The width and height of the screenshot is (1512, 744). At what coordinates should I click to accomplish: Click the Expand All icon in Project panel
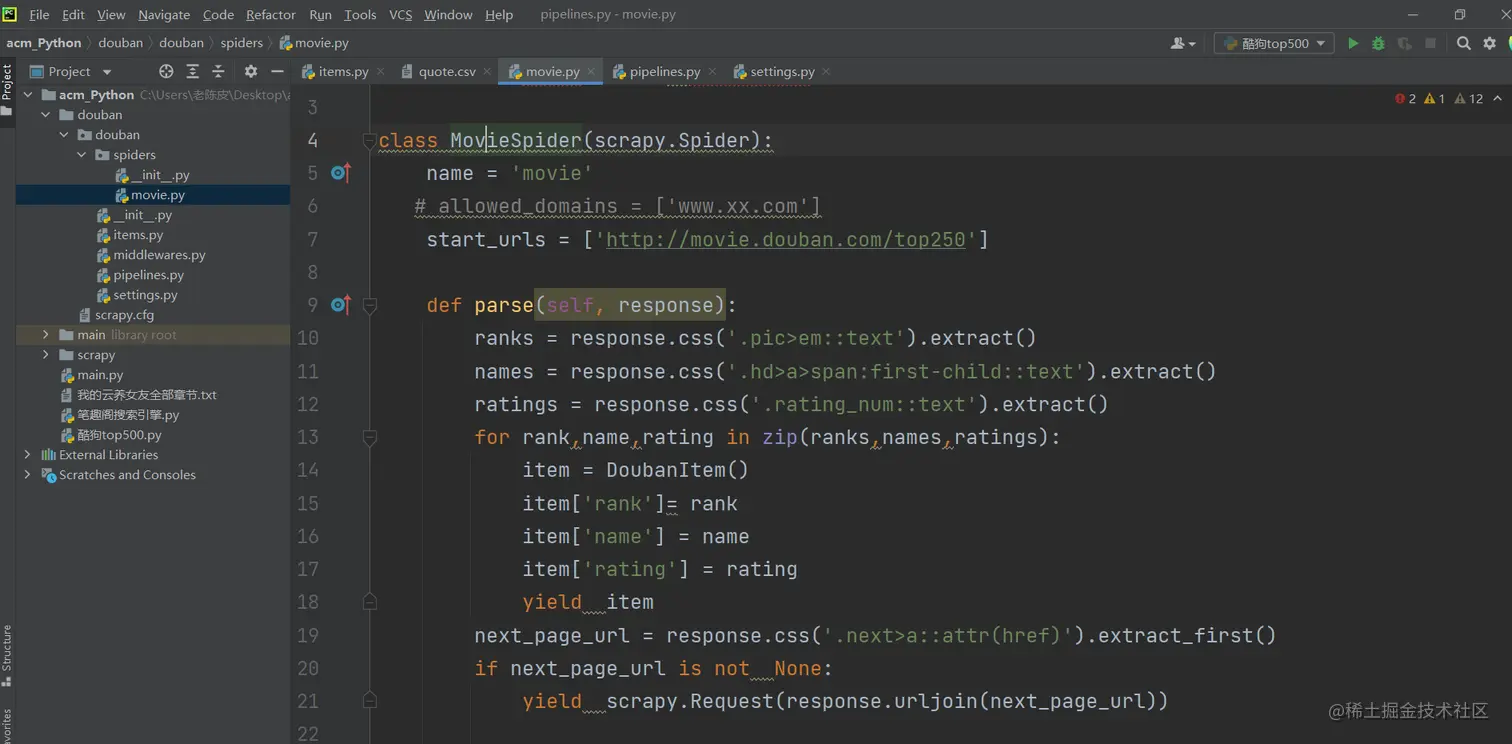click(193, 71)
